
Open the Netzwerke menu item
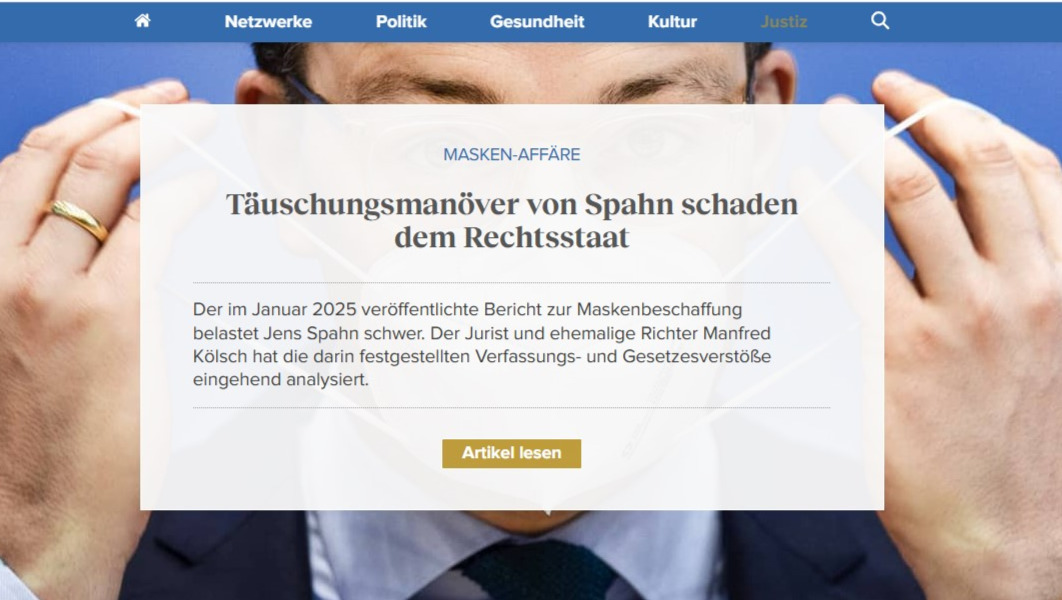pyautogui.click(x=268, y=22)
